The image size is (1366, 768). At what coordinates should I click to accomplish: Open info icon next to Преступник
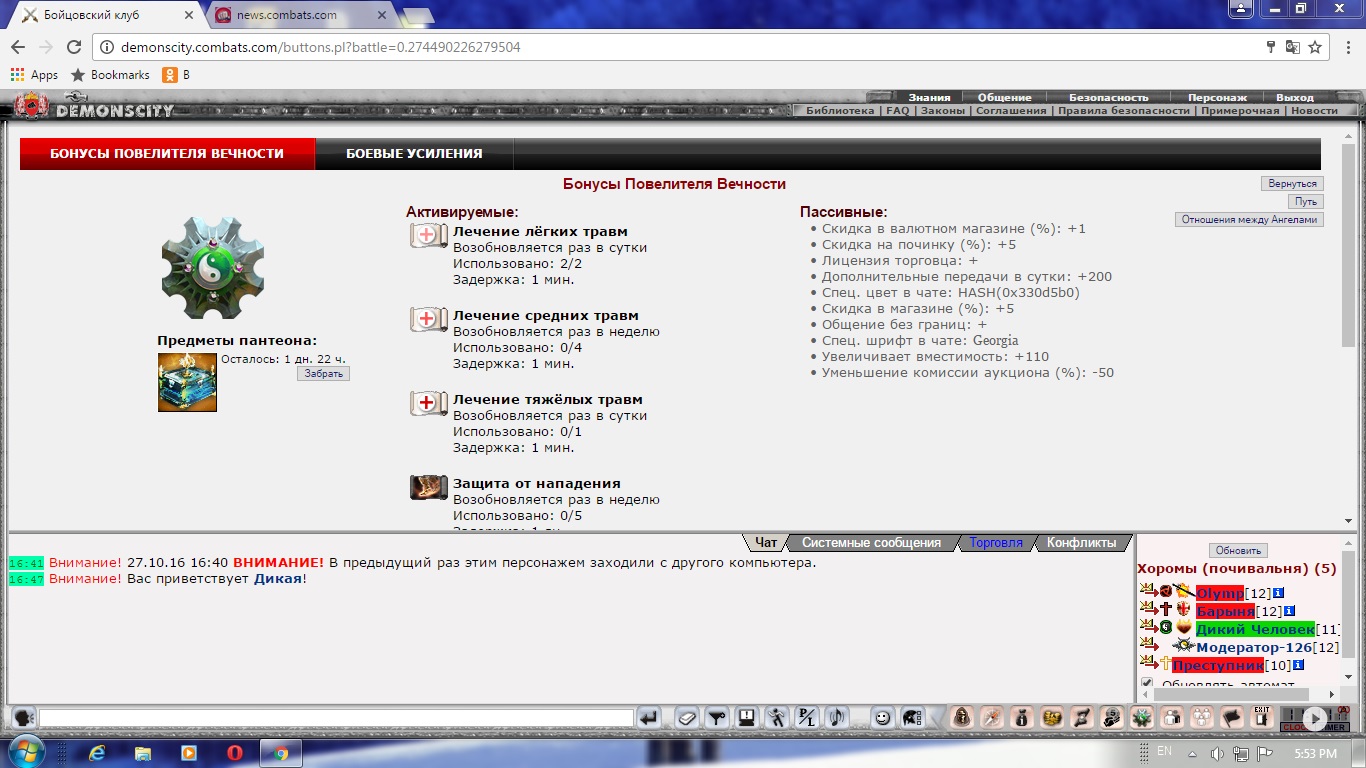point(1298,665)
